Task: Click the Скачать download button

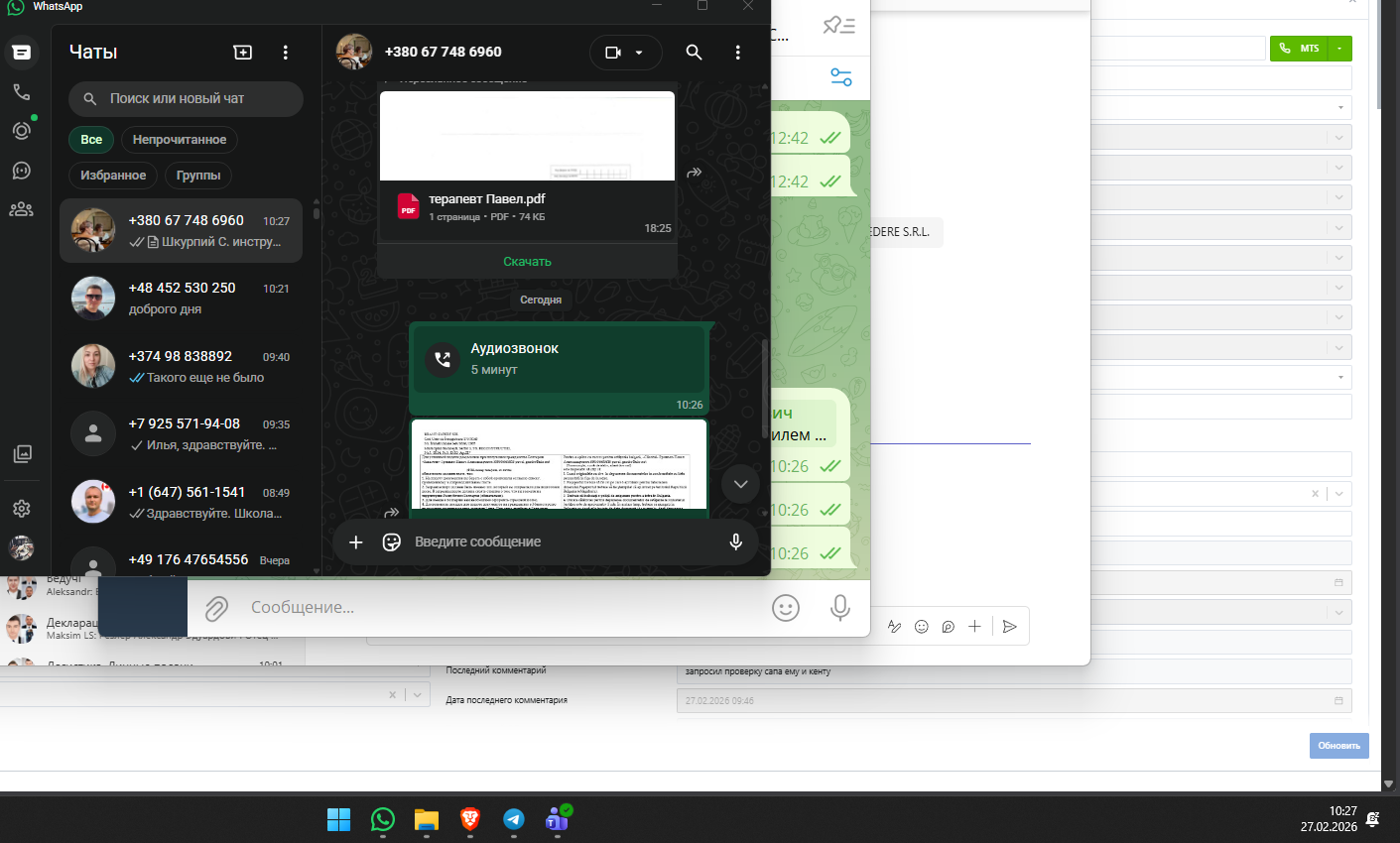Action: [x=527, y=262]
